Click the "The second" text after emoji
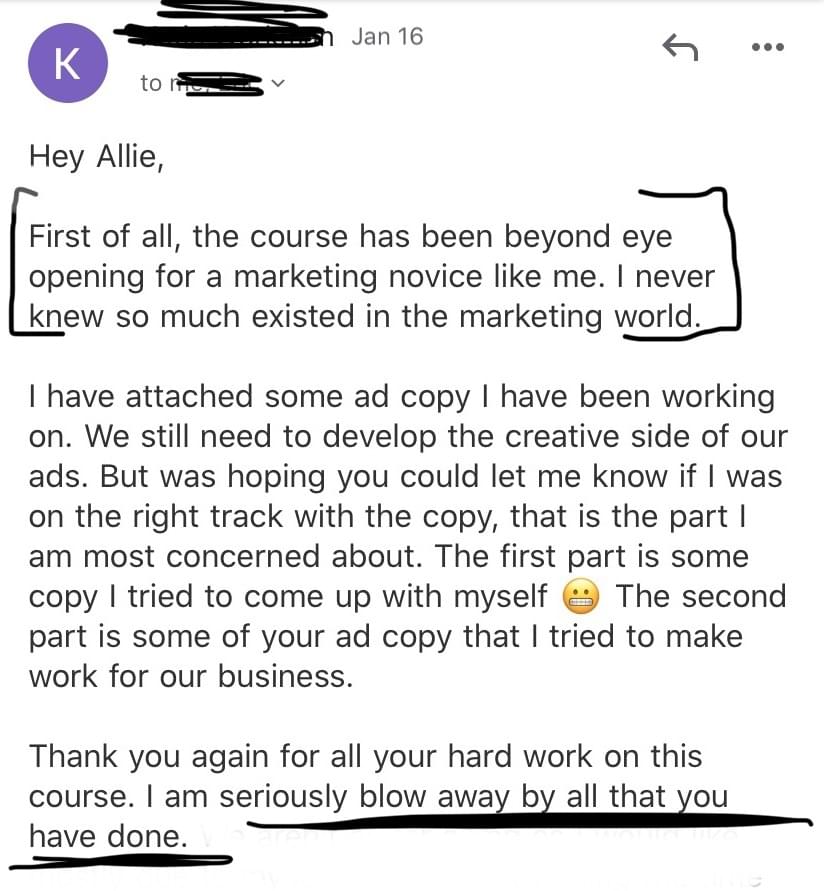Screen dimensions: 824x891 coord(701,597)
